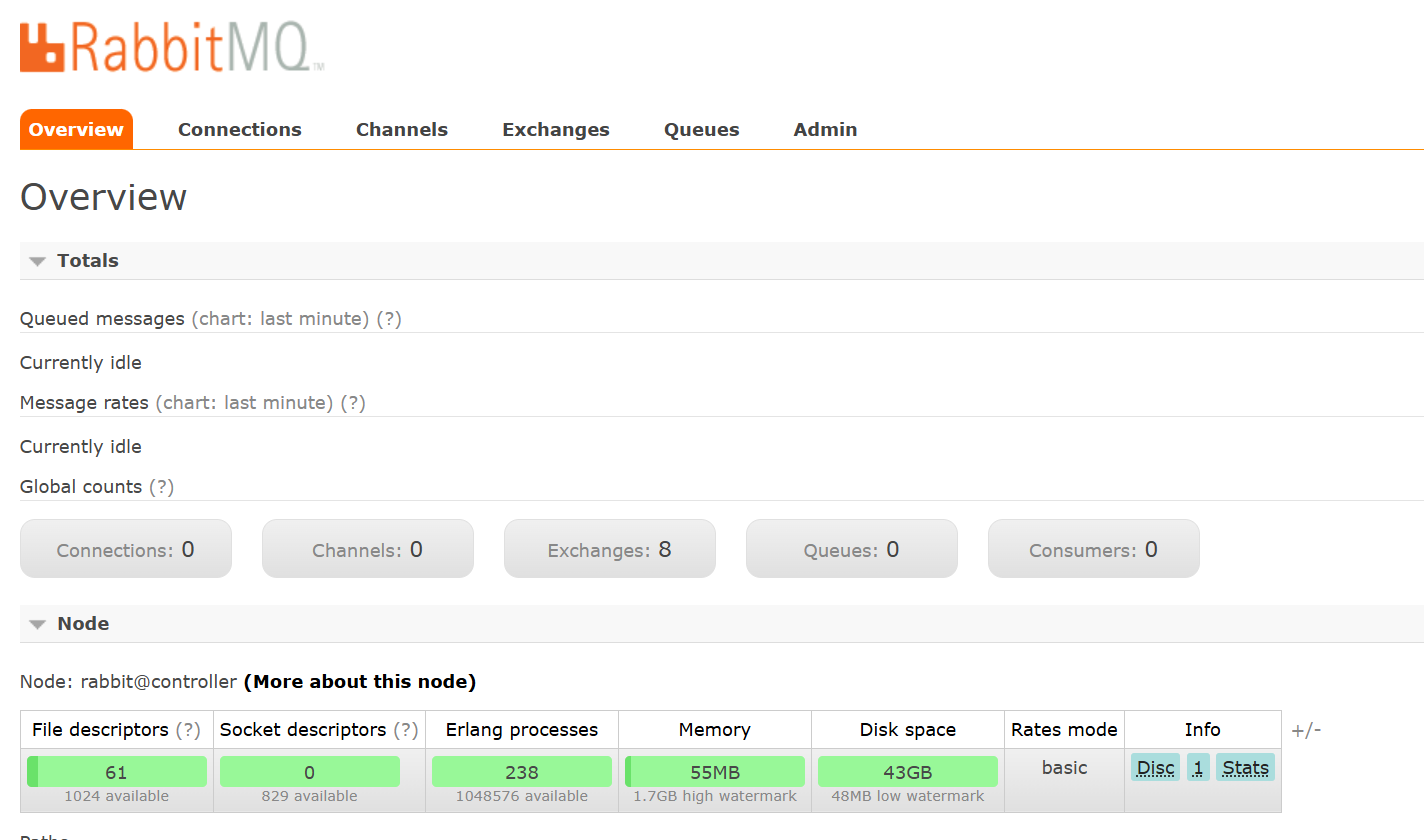Click the Erlang processes column header
The width and height of the screenshot is (1424, 840).
(522, 730)
